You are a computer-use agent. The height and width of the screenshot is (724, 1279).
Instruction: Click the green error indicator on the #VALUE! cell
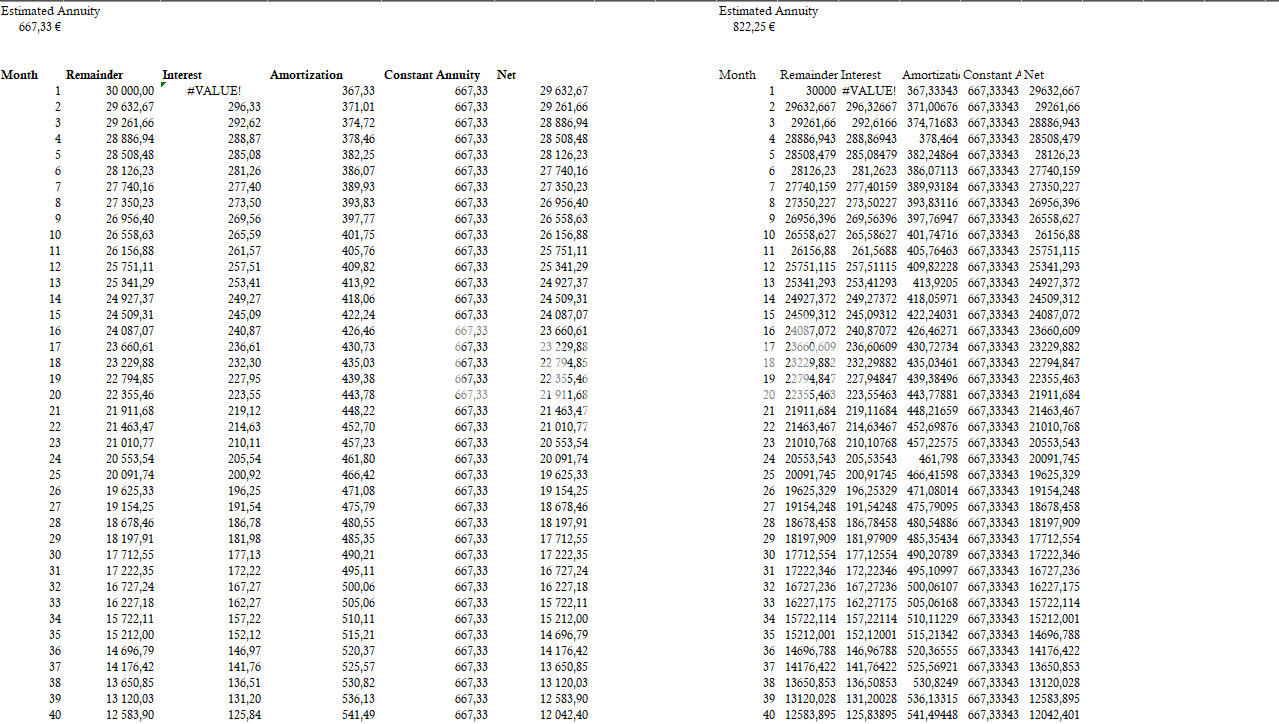[164, 86]
